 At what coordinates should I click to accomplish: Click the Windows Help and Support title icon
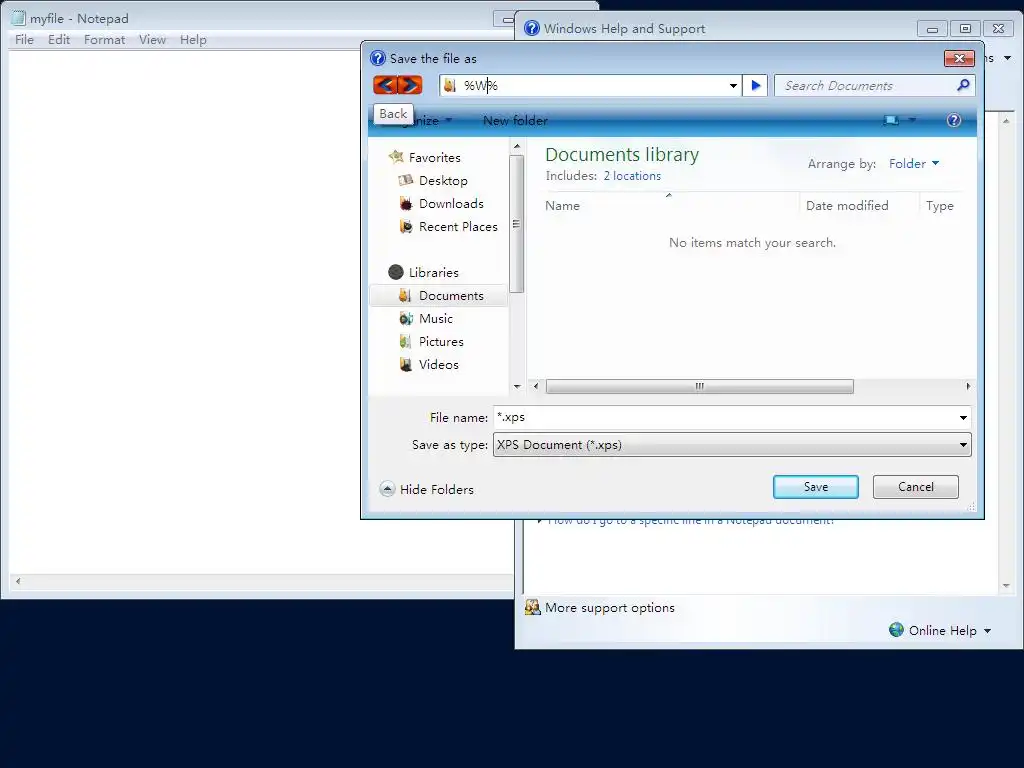click(x=532, y=28)
